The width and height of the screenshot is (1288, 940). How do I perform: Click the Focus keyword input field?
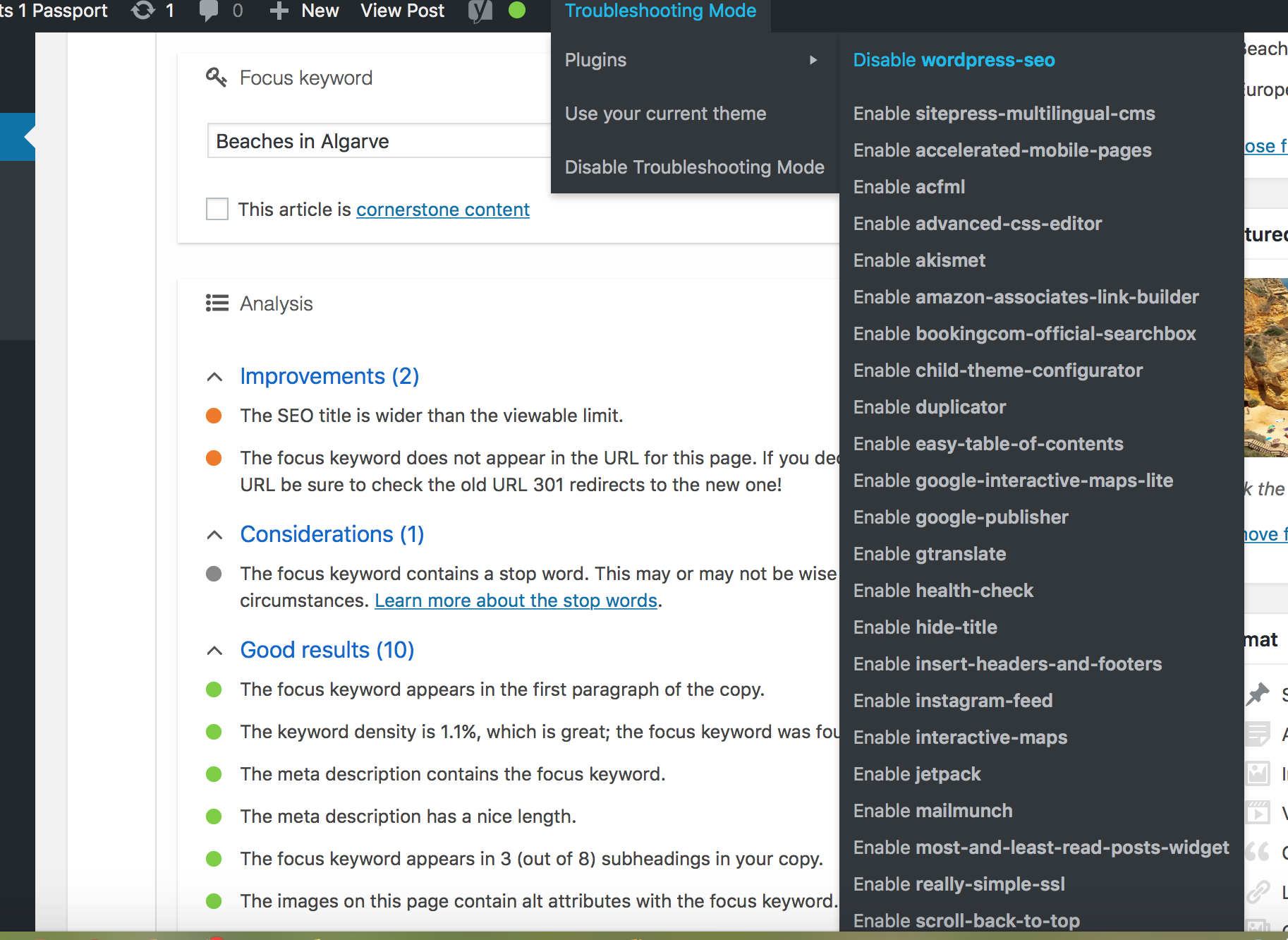pyautogui.click(x=379, y=140)
